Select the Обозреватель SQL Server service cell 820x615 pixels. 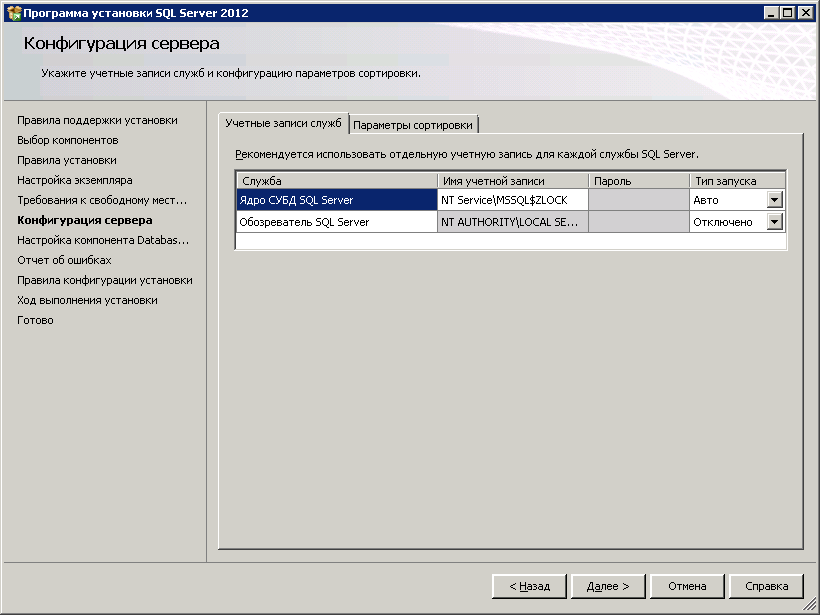tap(336, 222)
